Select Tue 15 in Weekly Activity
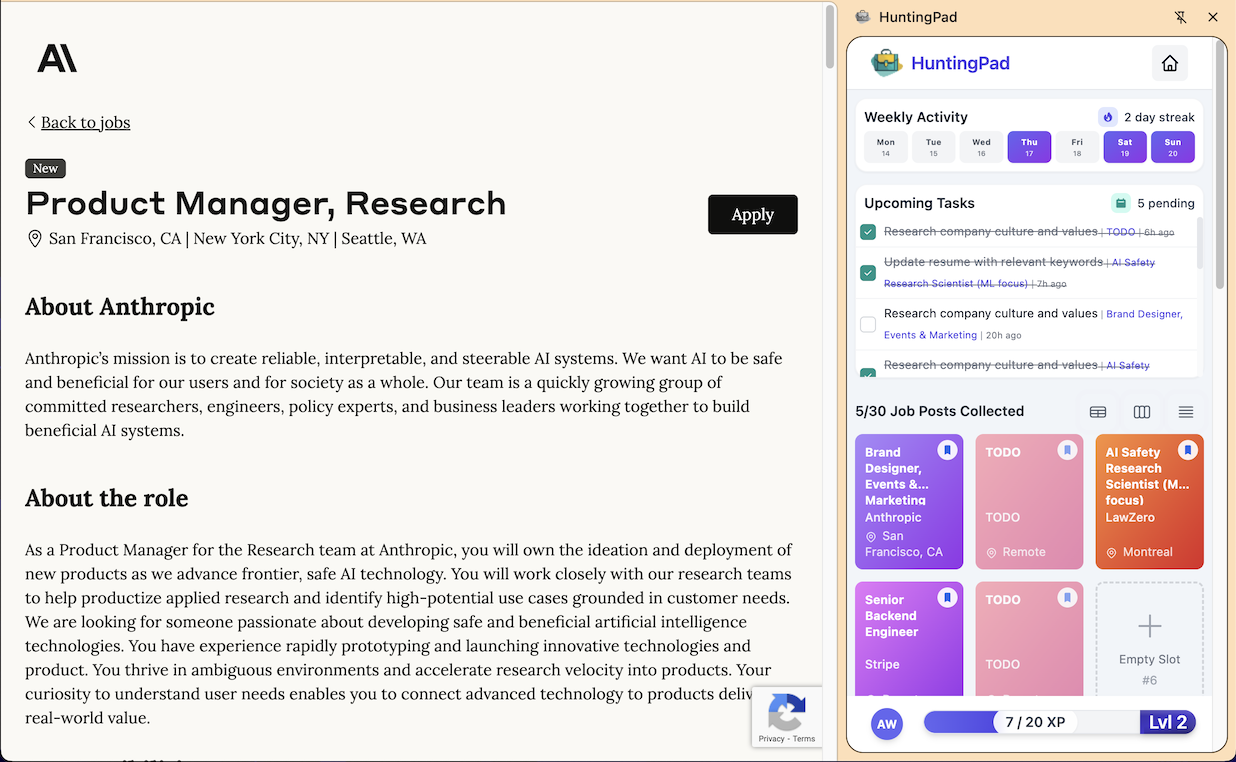This screenshot has width=1236, height=762. [934, 147]
